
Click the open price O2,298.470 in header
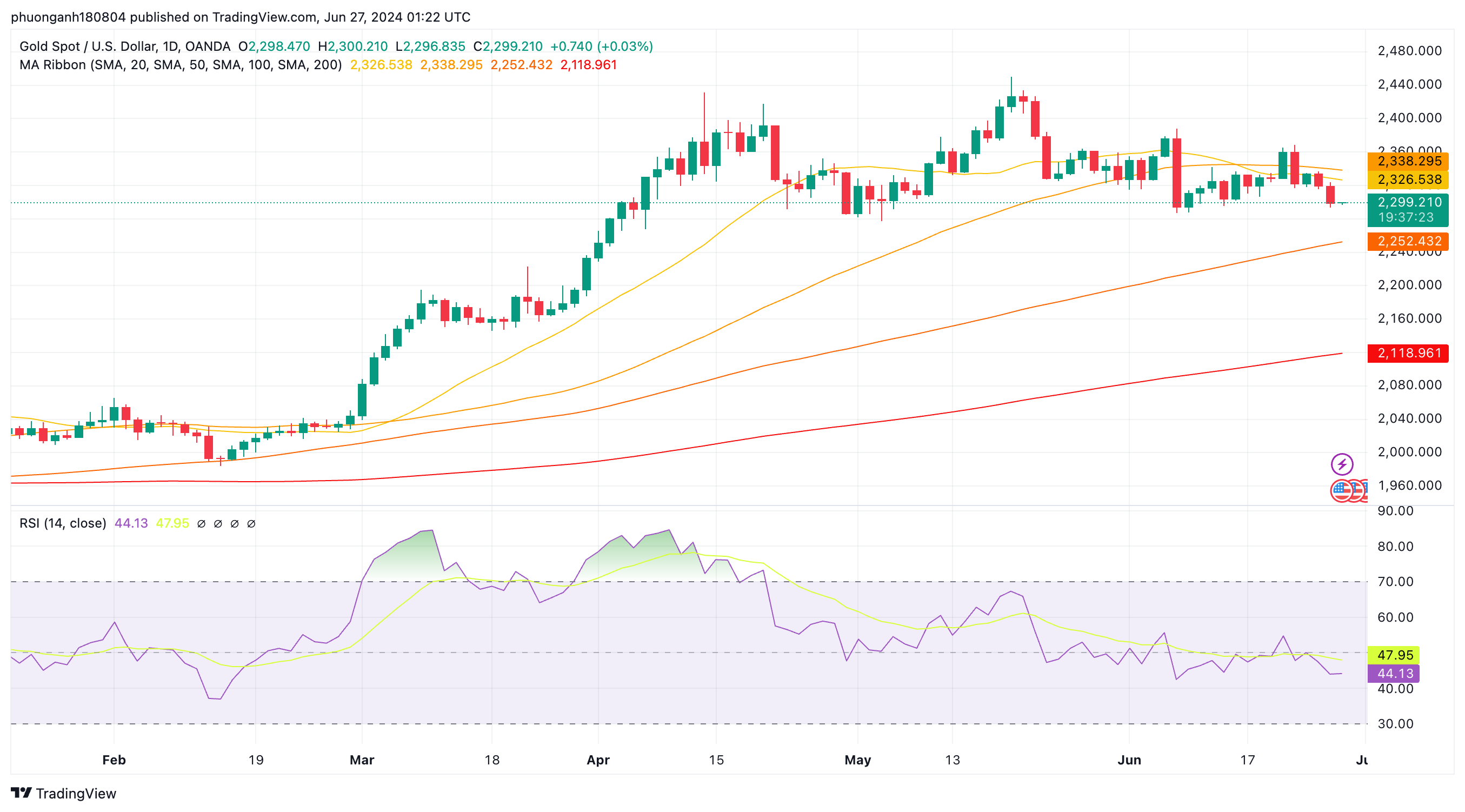(274, 46)
